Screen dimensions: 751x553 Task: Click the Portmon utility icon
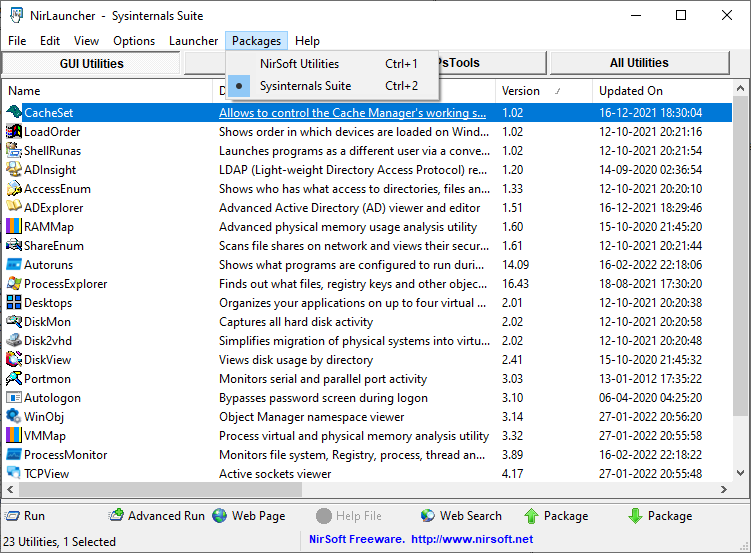tap(14, 379)
